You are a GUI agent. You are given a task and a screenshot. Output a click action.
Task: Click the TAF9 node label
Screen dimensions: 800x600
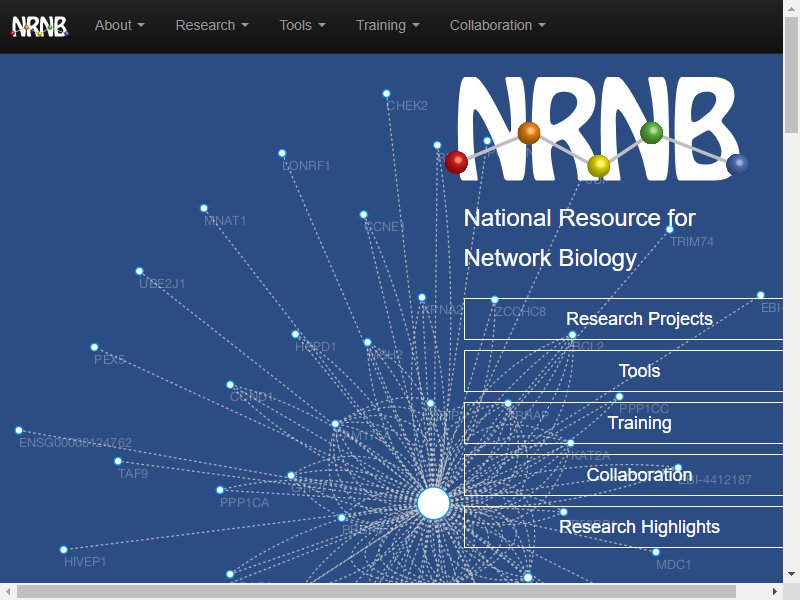133,474
